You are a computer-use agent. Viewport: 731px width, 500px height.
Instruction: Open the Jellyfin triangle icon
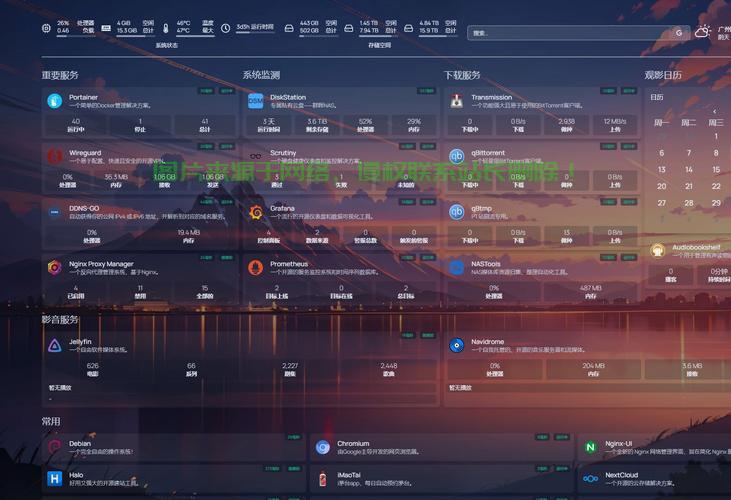pyautogui.click(x=55, y=345)
